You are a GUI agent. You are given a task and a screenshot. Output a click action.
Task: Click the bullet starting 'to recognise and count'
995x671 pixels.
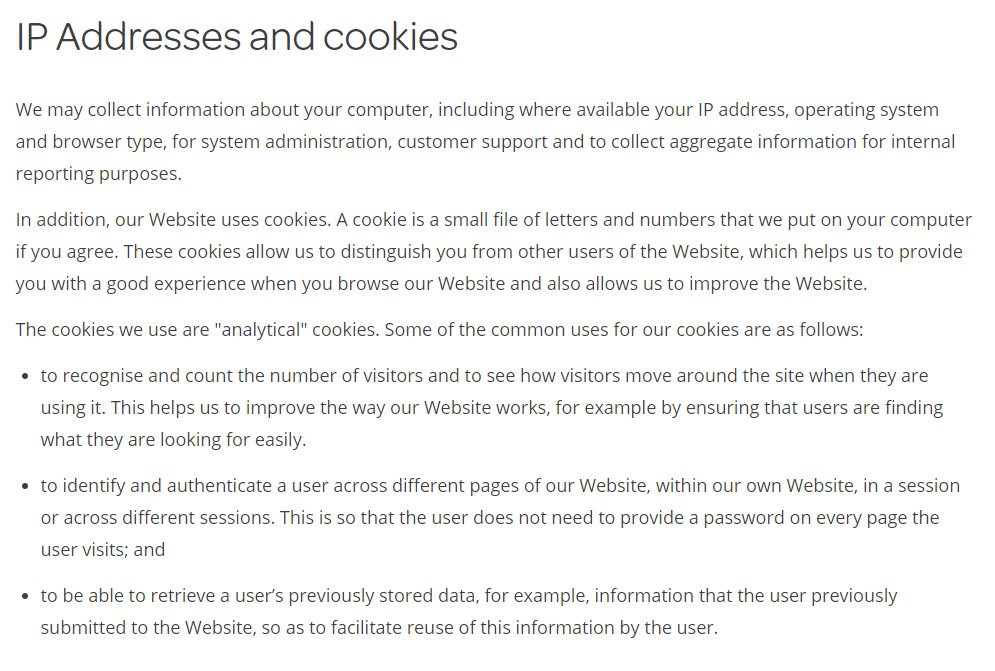coord(492,408)
